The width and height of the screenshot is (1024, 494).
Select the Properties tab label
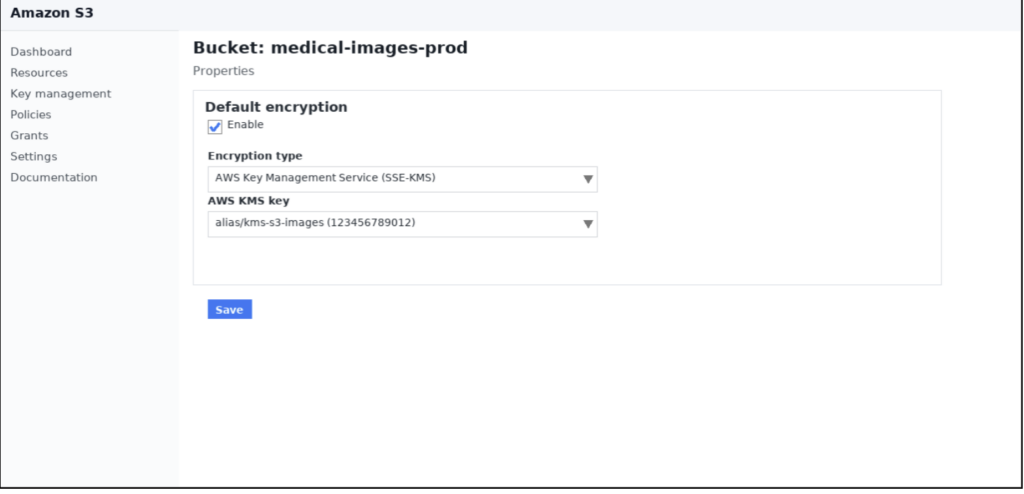(224, 71)
